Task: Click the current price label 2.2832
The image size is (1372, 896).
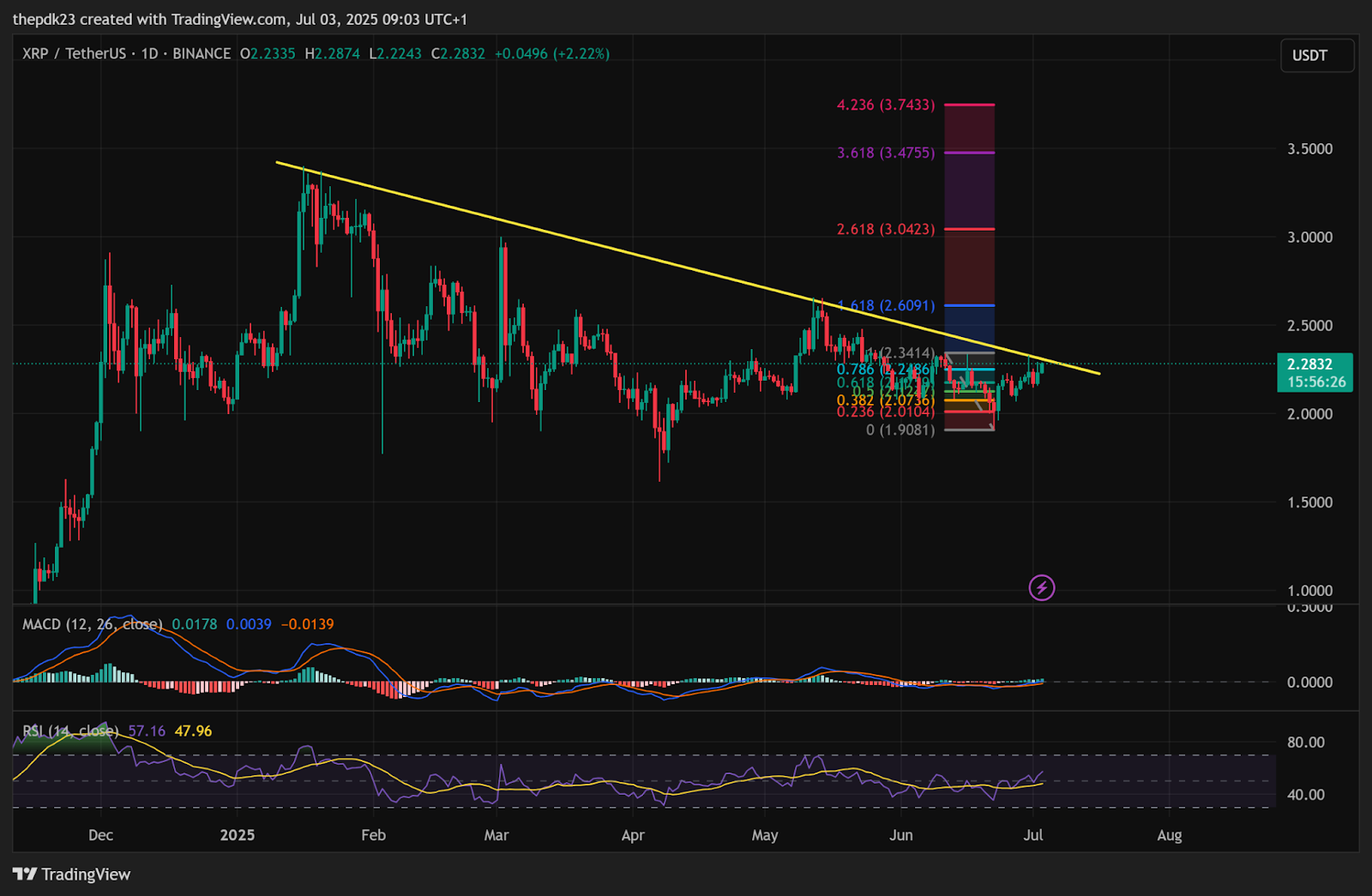Action: (1315, 364)
